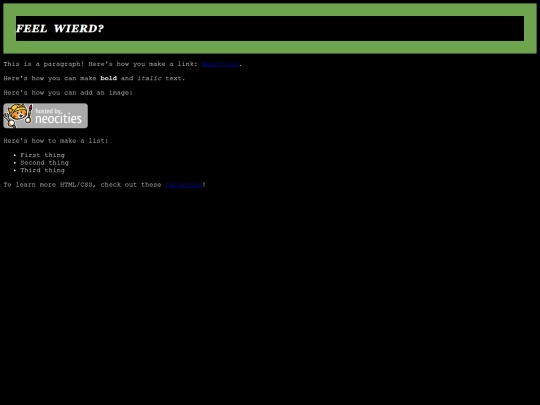Click the italic word in second paragraph
The width and height of the screenshot is (540, 405).
click(149, 78)
